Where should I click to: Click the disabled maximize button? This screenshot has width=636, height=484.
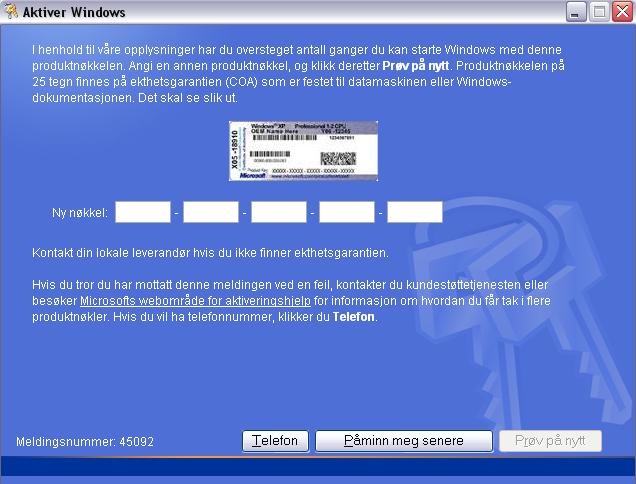(599, 12)
